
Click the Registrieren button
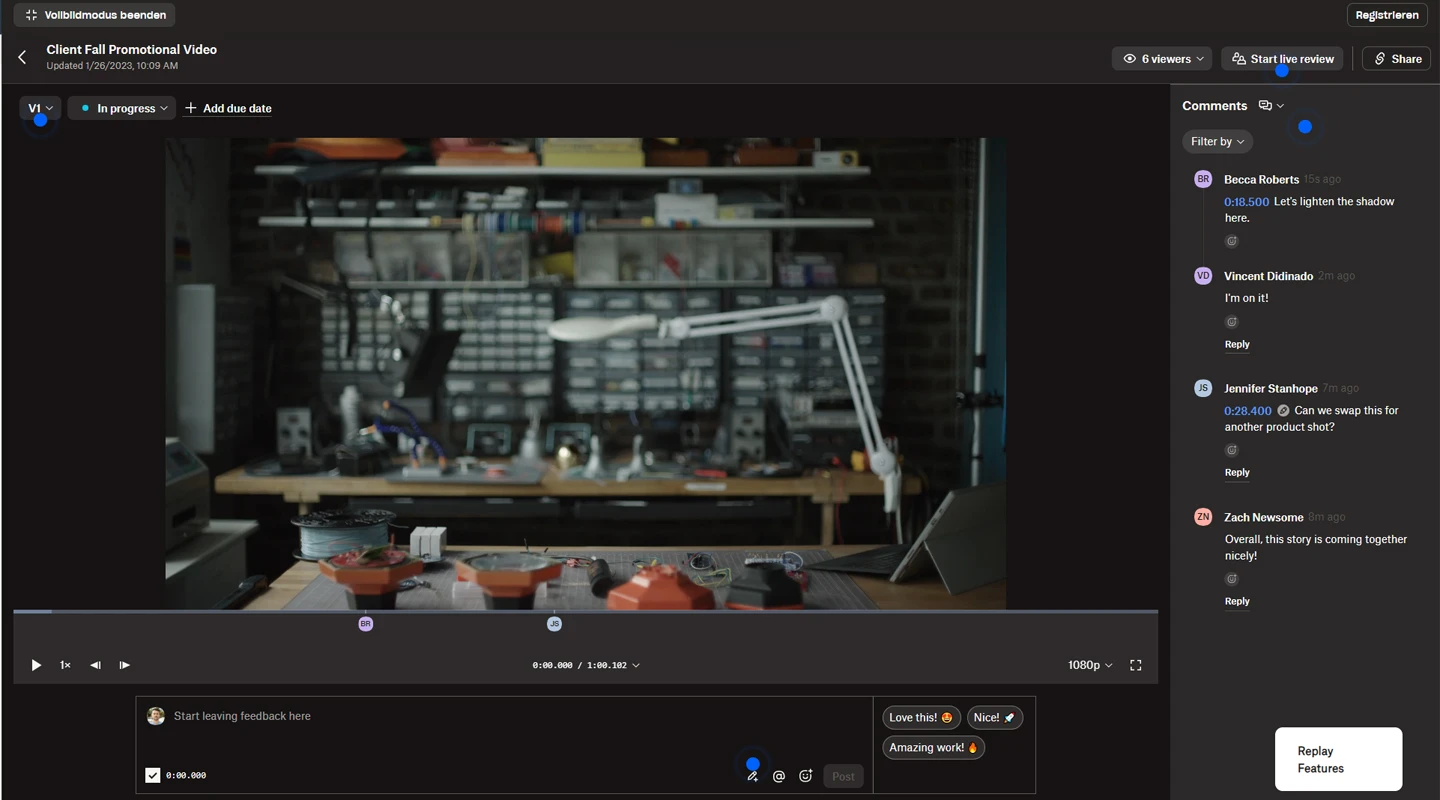click(x=1387, y=15)
